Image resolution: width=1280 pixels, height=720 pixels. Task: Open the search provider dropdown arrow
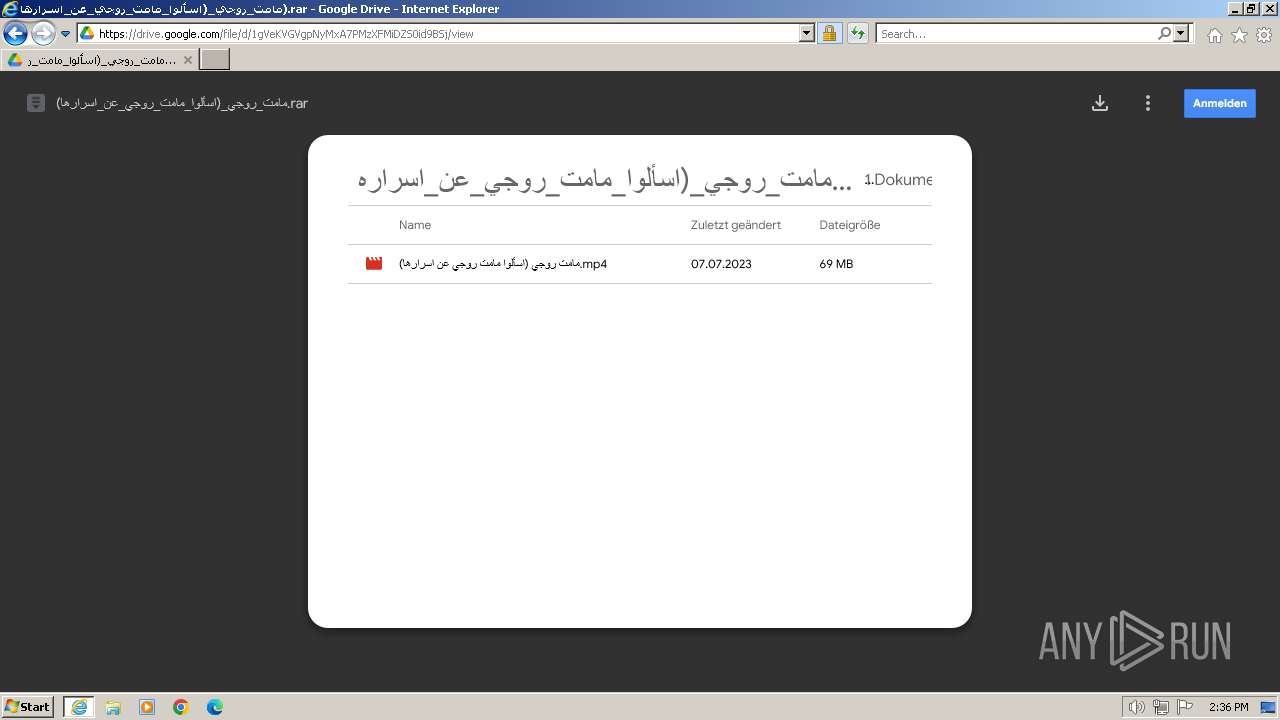(1182, 33)
